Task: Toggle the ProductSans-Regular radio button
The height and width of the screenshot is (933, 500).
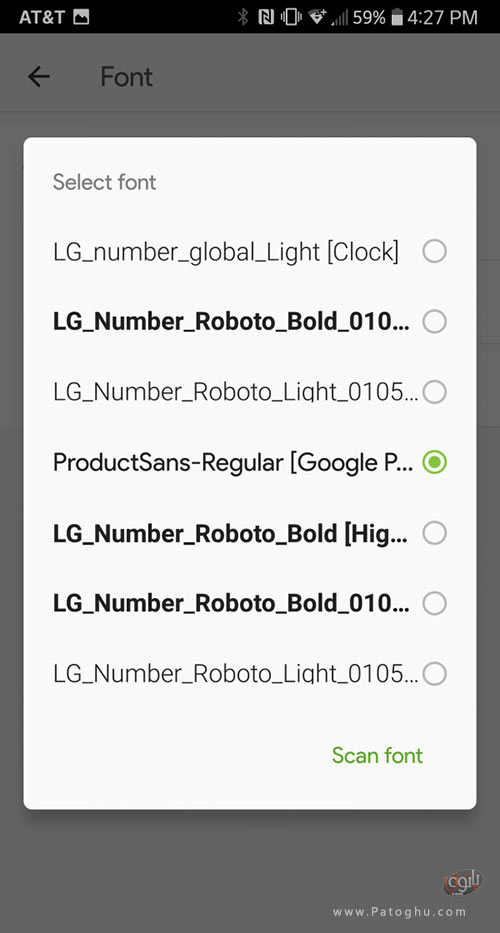Action: [x=435, y=462]
